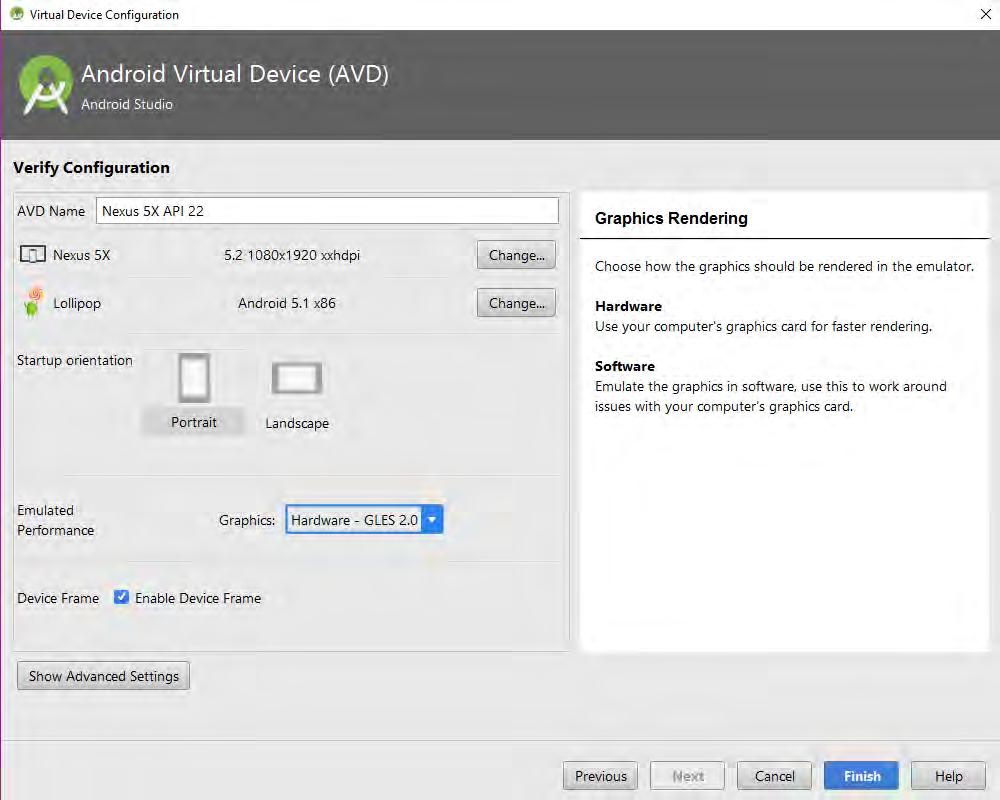Click the 'Lollipop' release name label

click(x=77, y=303)
